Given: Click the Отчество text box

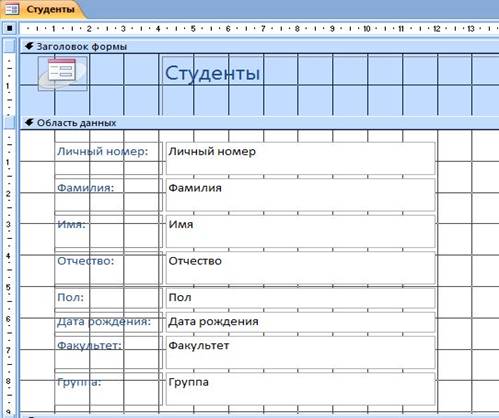Looking at the screenshot, I should (300, 268).
